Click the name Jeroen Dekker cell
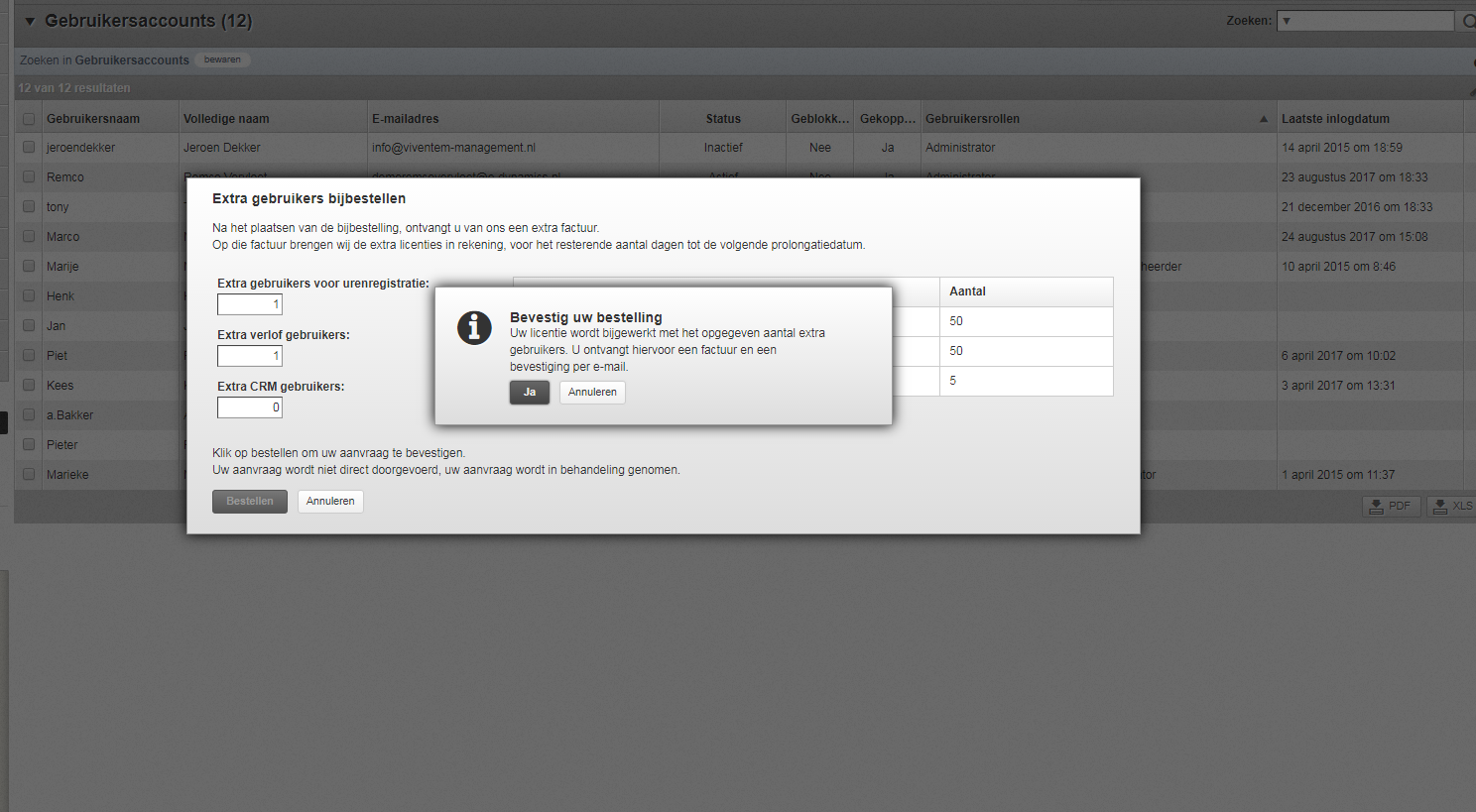The image size is (1476, 812). click(x=222, y=148)
